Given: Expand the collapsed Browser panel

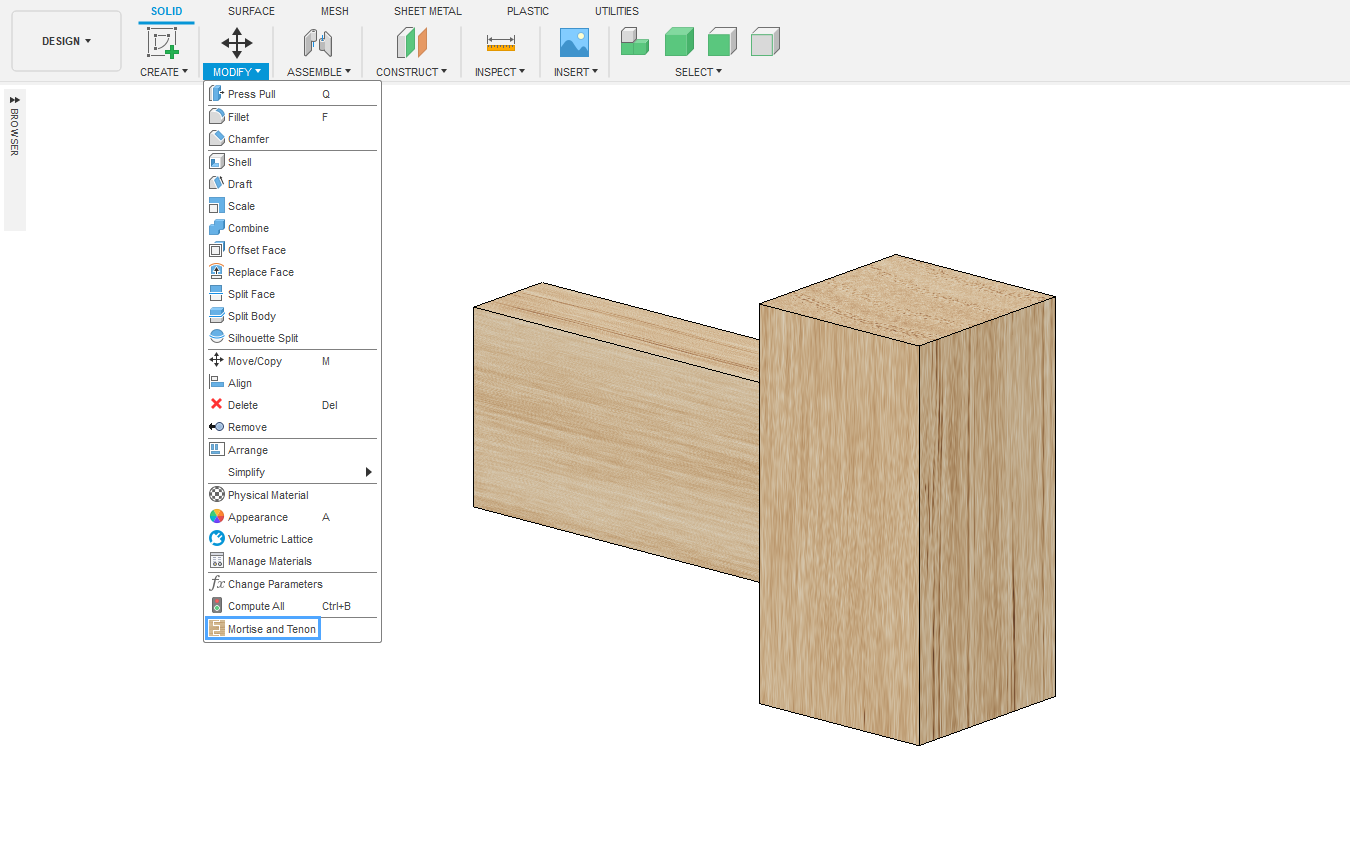Looking at the screenshot, I should pyautogui.click(x=14, y=100).
